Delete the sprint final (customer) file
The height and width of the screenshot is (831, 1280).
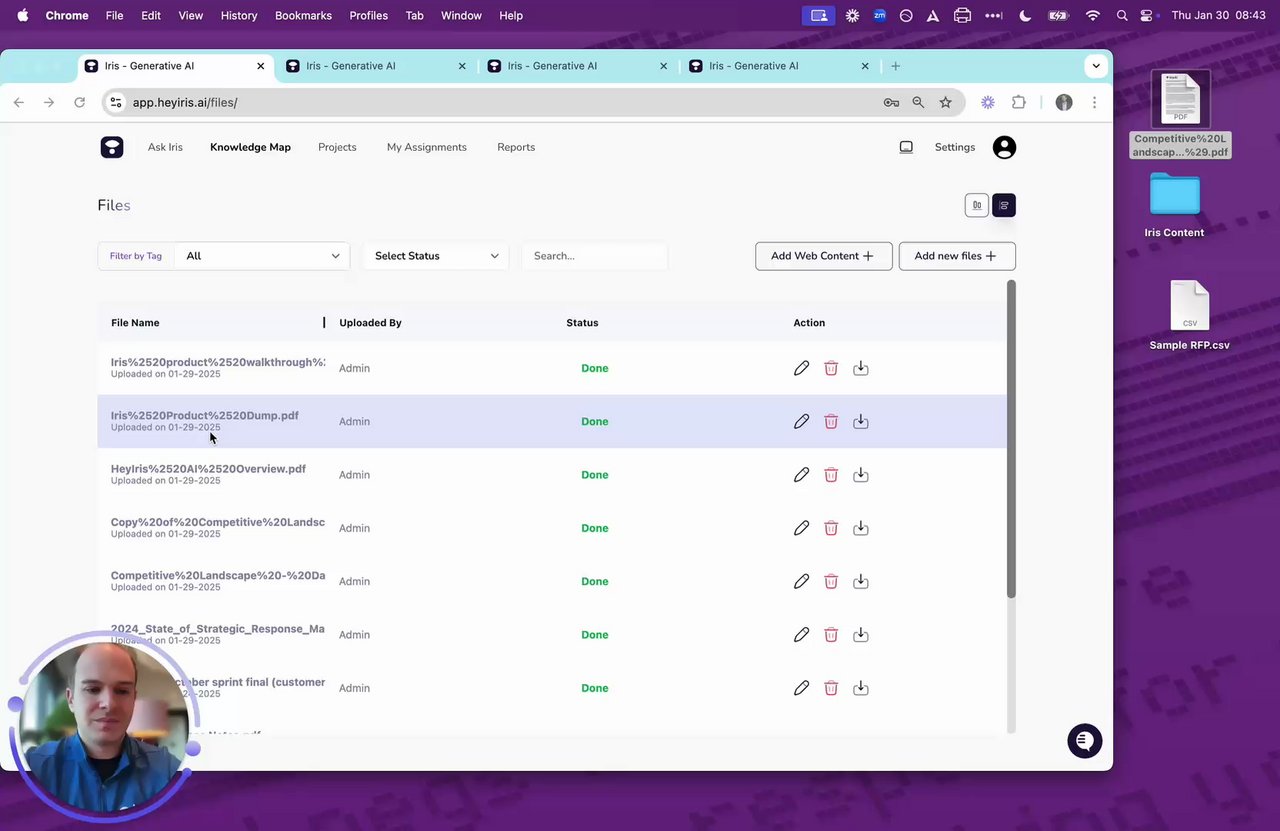pyautogui.click(x=831, y=688)
